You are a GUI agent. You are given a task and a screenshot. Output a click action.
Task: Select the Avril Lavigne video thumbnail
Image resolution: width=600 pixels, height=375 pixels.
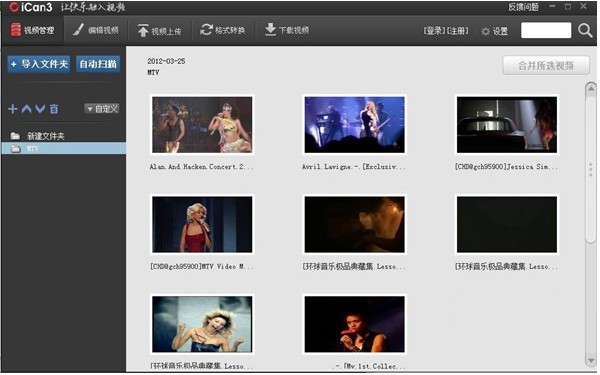354,125
